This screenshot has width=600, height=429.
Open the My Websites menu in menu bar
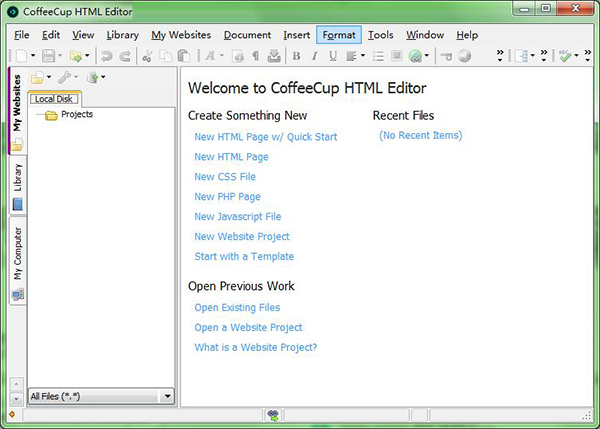[181, 35]
